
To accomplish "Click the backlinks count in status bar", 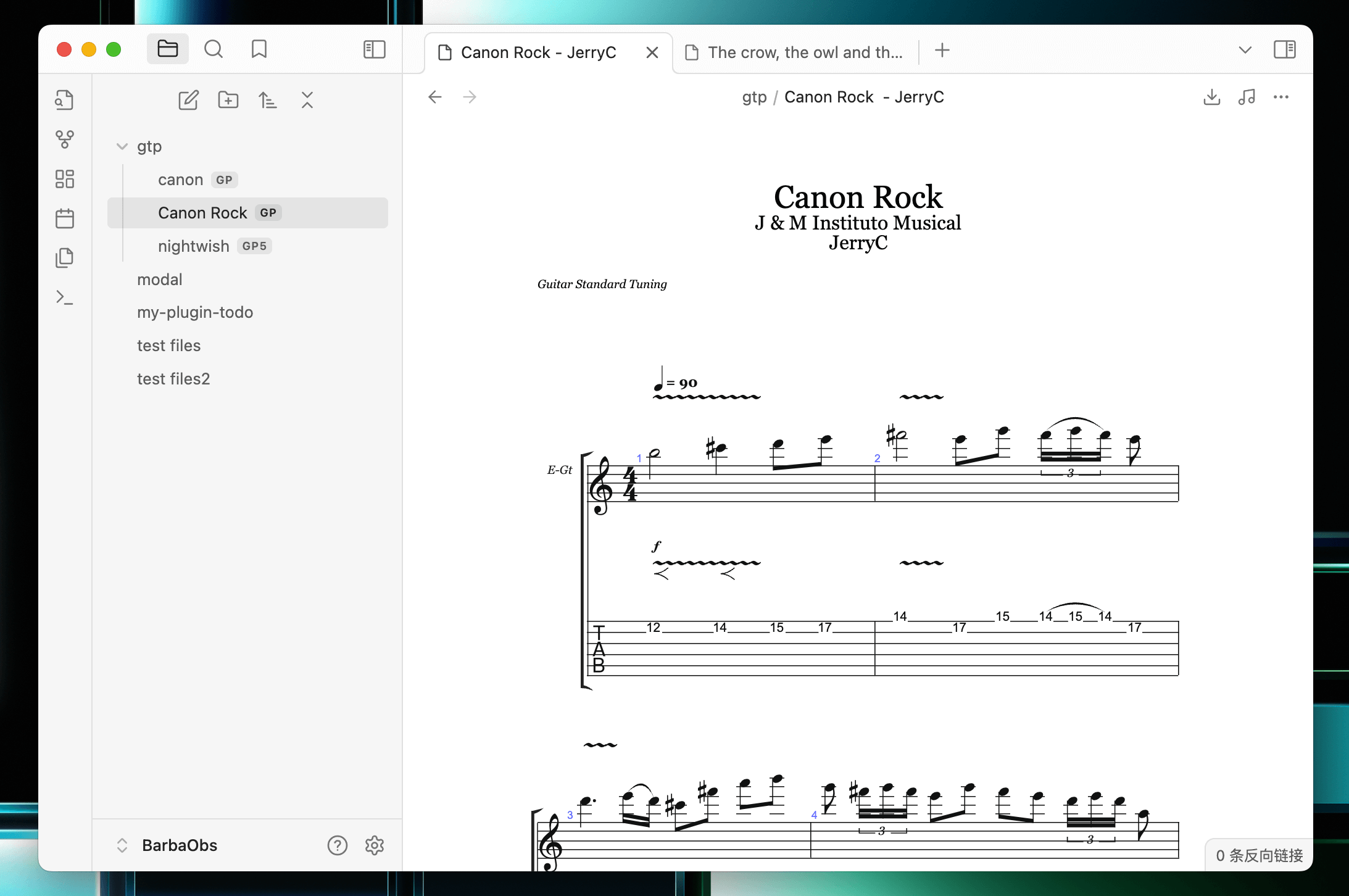I will pyautogui.click(x=1259, y=855).
